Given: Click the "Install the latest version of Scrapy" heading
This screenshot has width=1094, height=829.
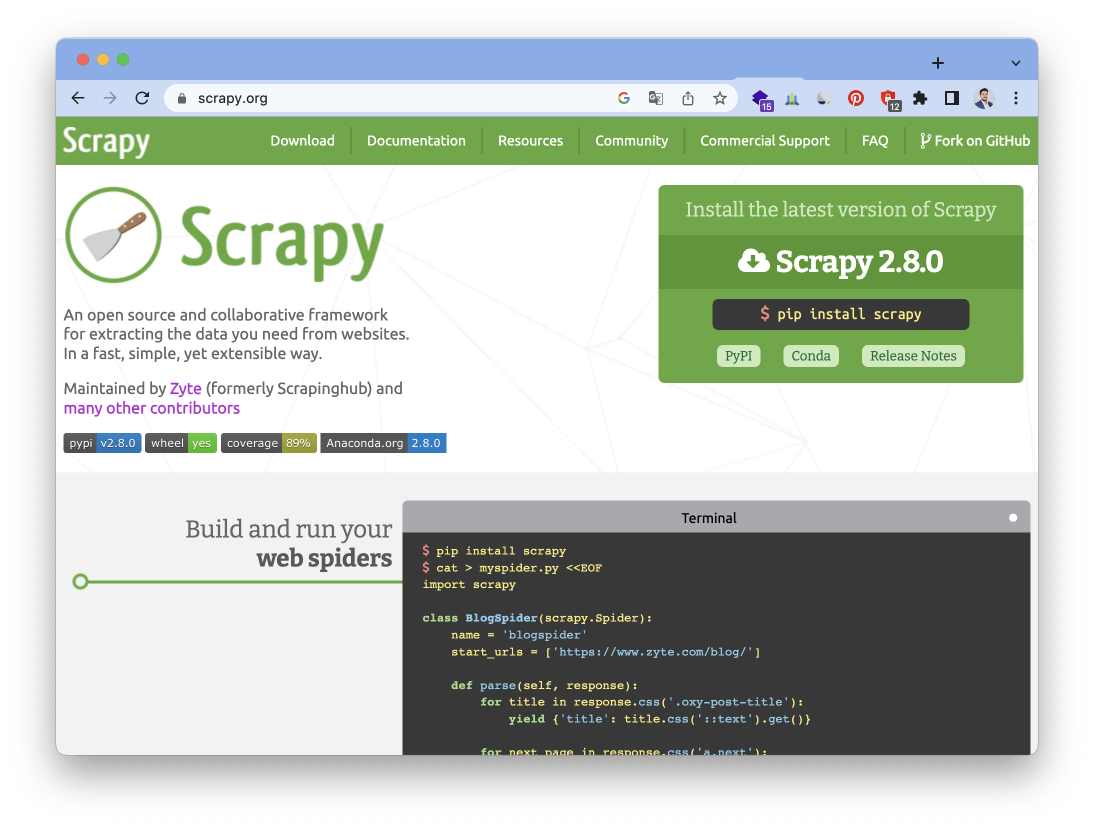Looking at the screenshot, I should point(841,209).
